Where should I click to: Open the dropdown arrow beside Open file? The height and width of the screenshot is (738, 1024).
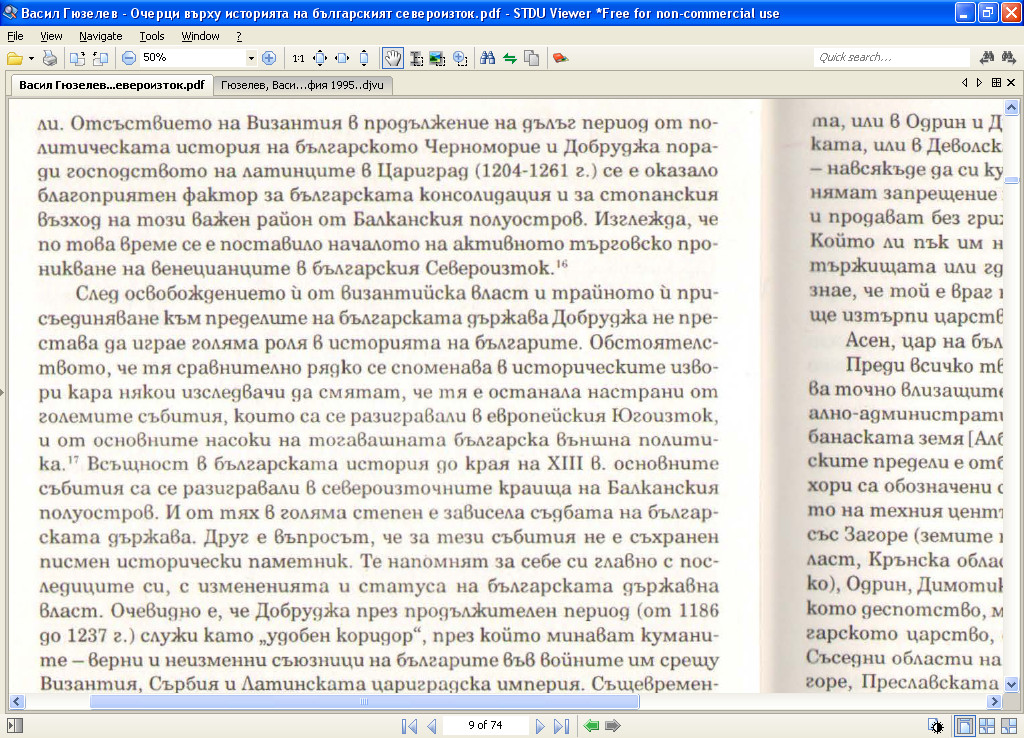(x=31, y=58)
